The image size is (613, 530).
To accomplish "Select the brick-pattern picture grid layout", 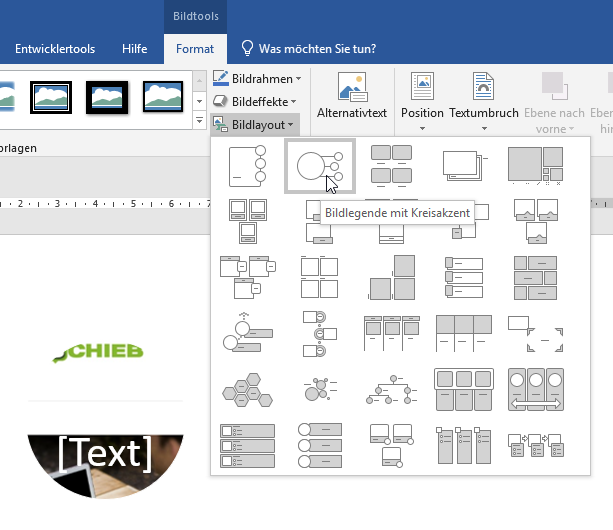I will point(536,278).
